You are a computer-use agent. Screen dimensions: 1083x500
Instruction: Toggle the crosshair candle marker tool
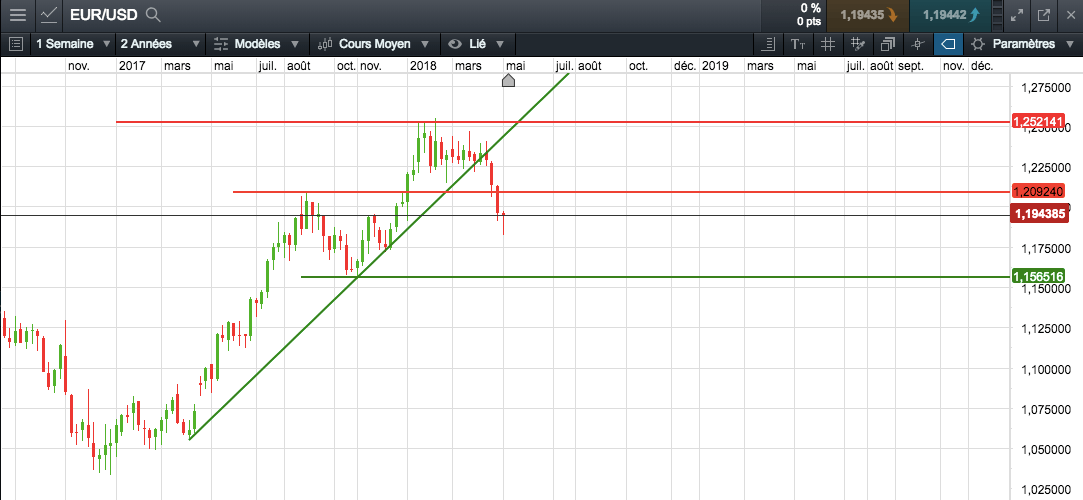coord(917,44)
